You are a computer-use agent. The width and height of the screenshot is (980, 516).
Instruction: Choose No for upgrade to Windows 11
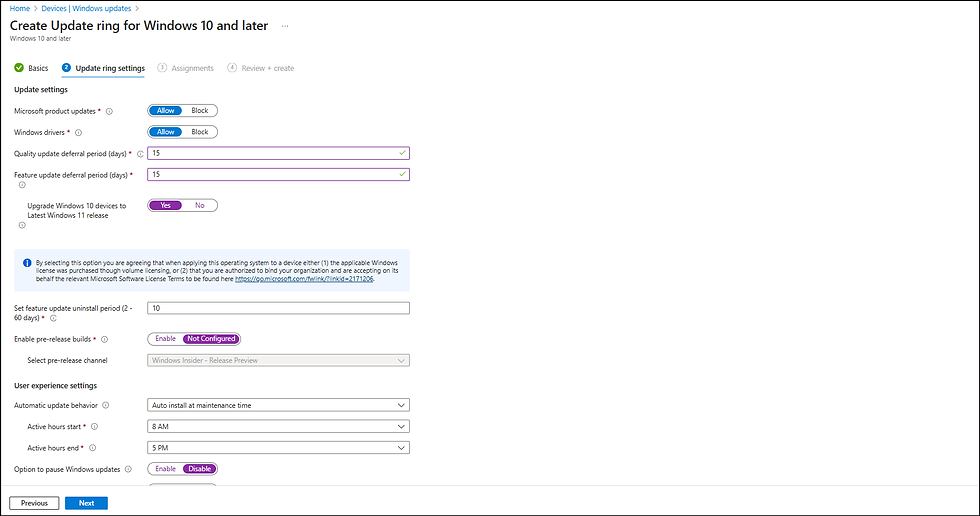[x=200, y=206]
